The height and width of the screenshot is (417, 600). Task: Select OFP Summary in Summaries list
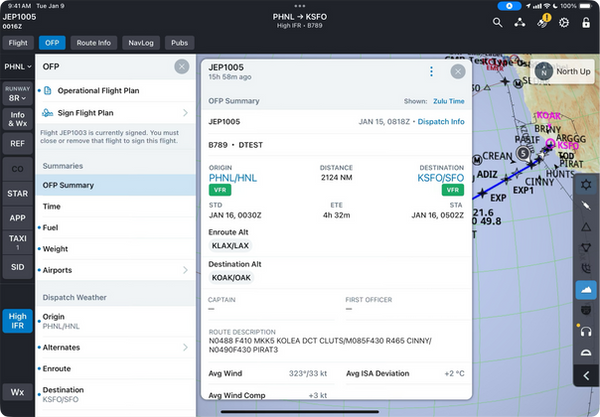pyautogui.click(x=116, y=185)
